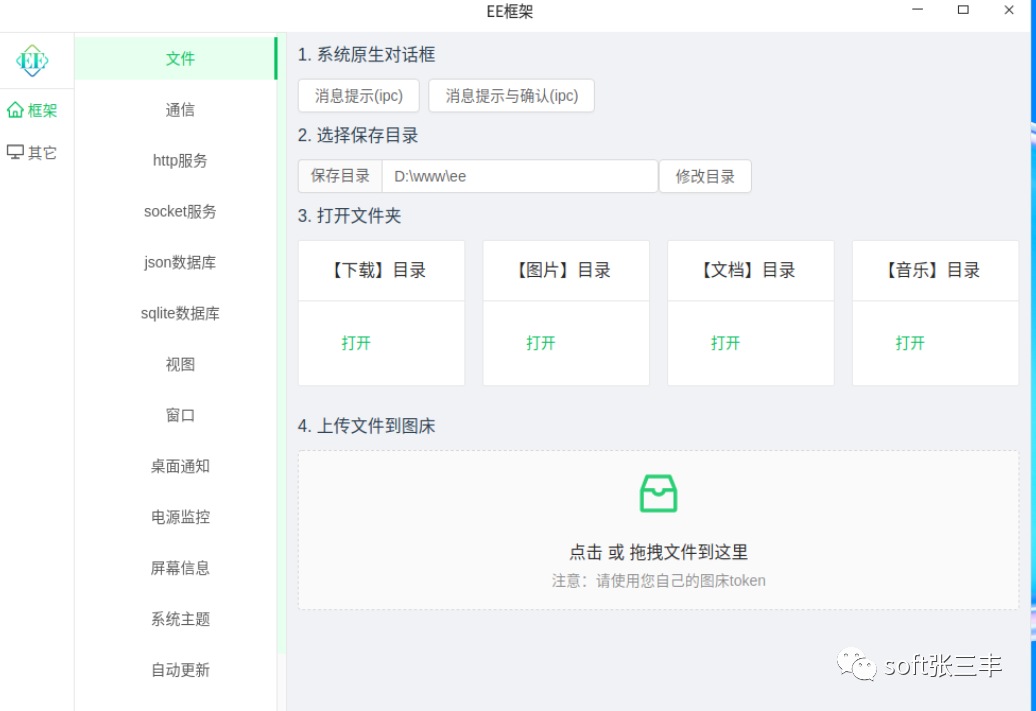Select 电源监控 in sidebar

pos(180,518)
